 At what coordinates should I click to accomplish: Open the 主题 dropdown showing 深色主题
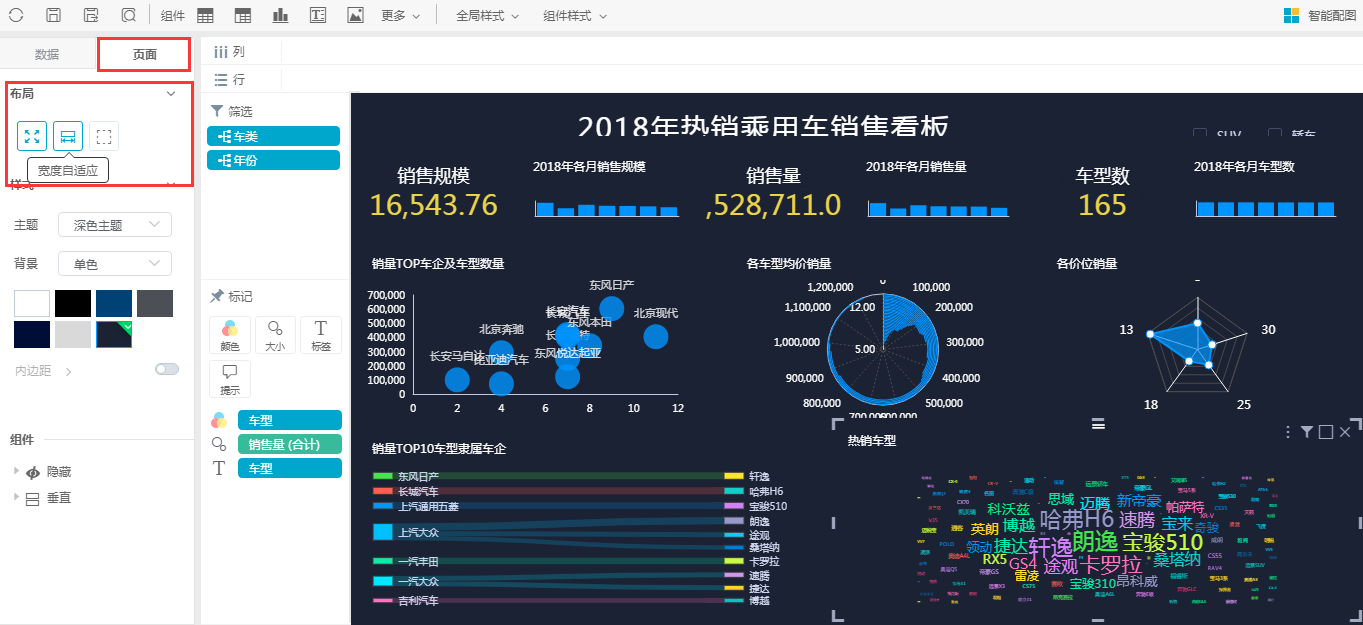pos(115,225)
